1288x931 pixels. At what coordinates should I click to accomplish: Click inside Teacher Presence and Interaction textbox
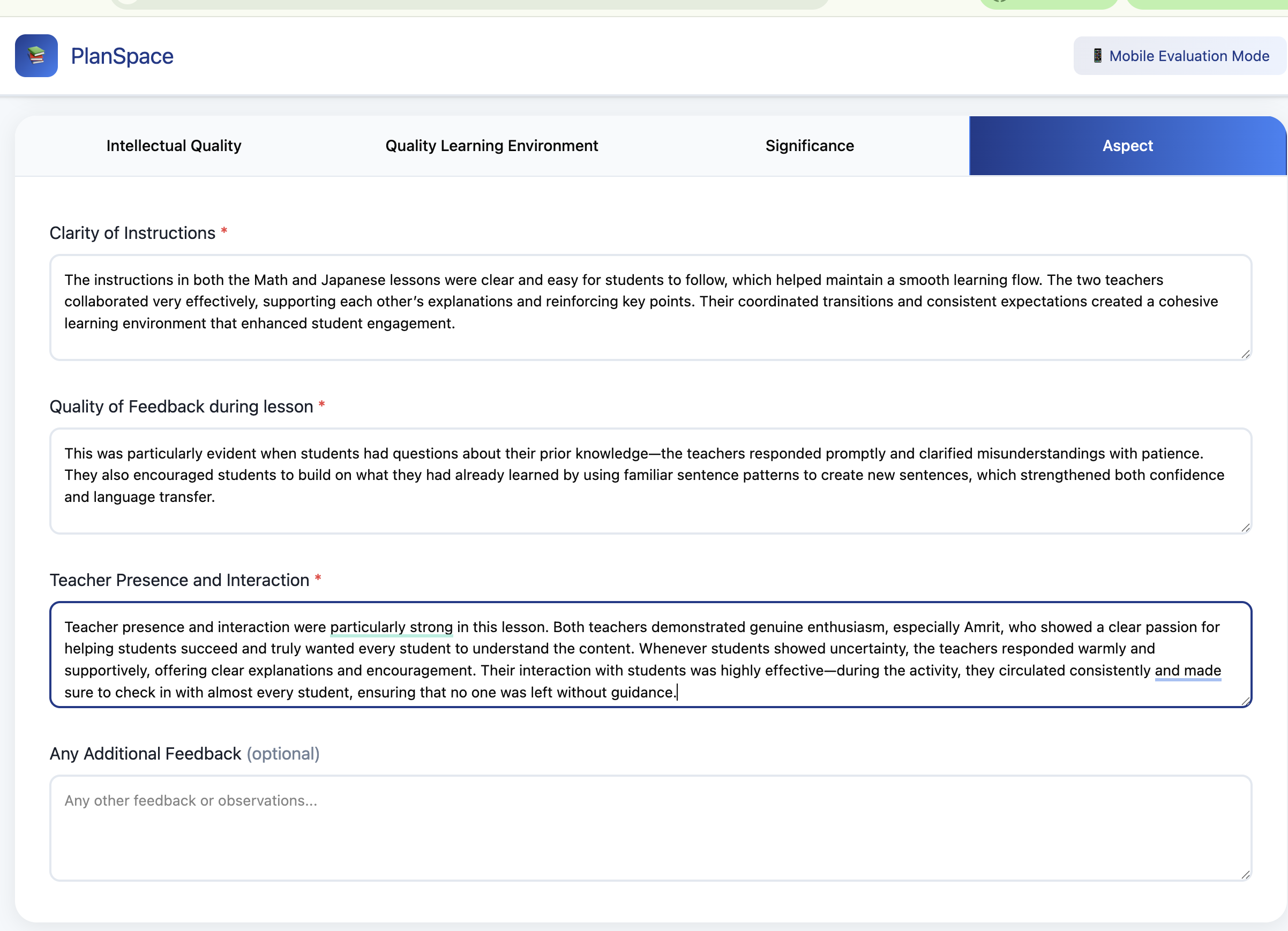[x=650, y=655]
